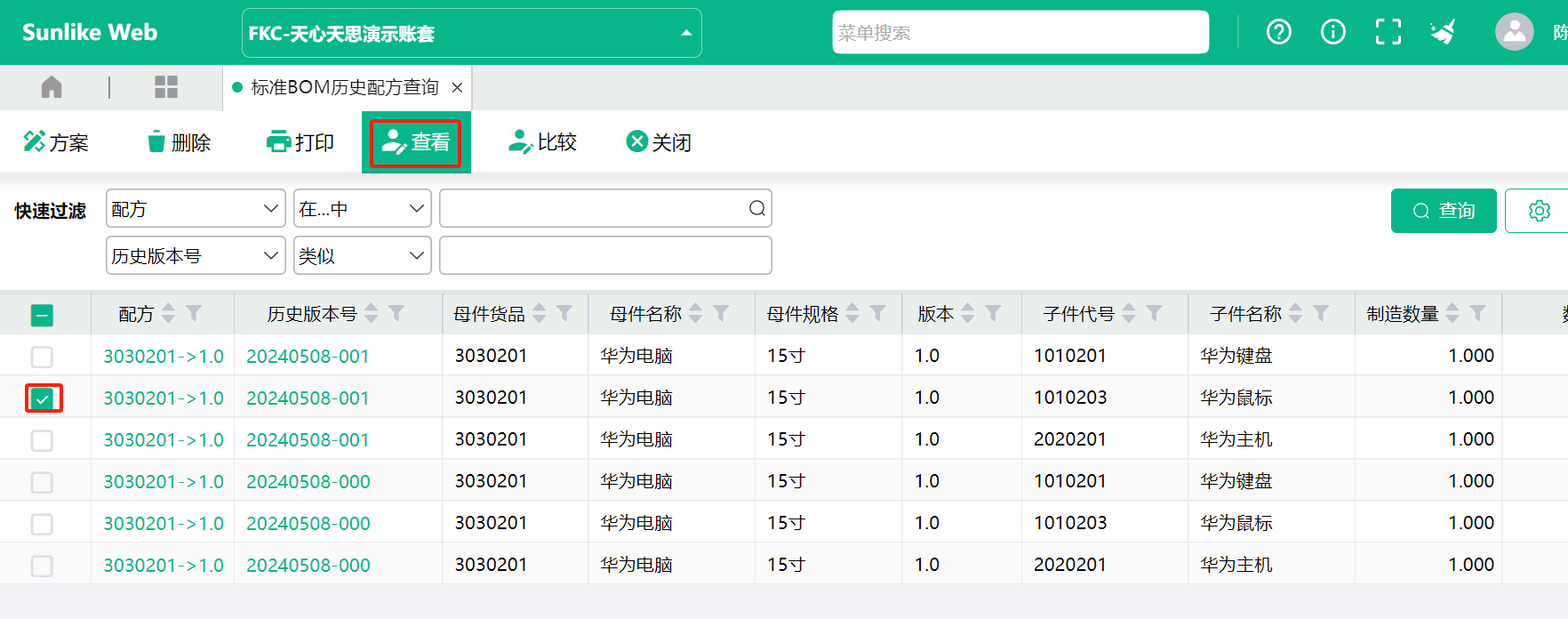Open the help question mark icon
This screenshot has height=619, width=1568.
click(x=1279, y=32)
